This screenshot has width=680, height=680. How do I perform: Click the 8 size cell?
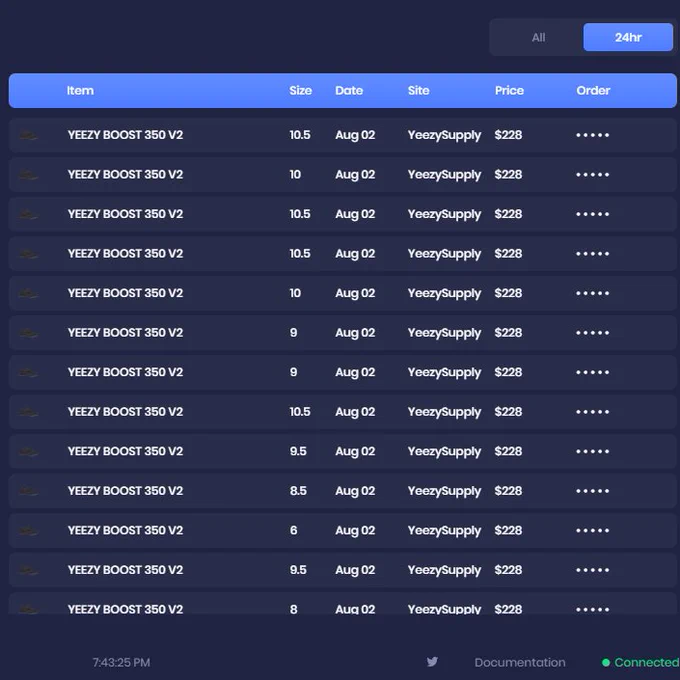pyautogui.click(x=294, y=609)
